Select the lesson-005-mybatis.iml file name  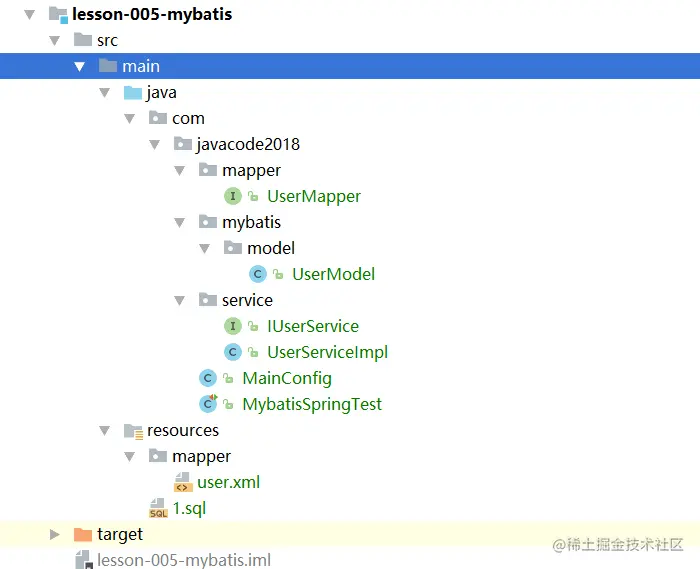[x=184, y=560]
